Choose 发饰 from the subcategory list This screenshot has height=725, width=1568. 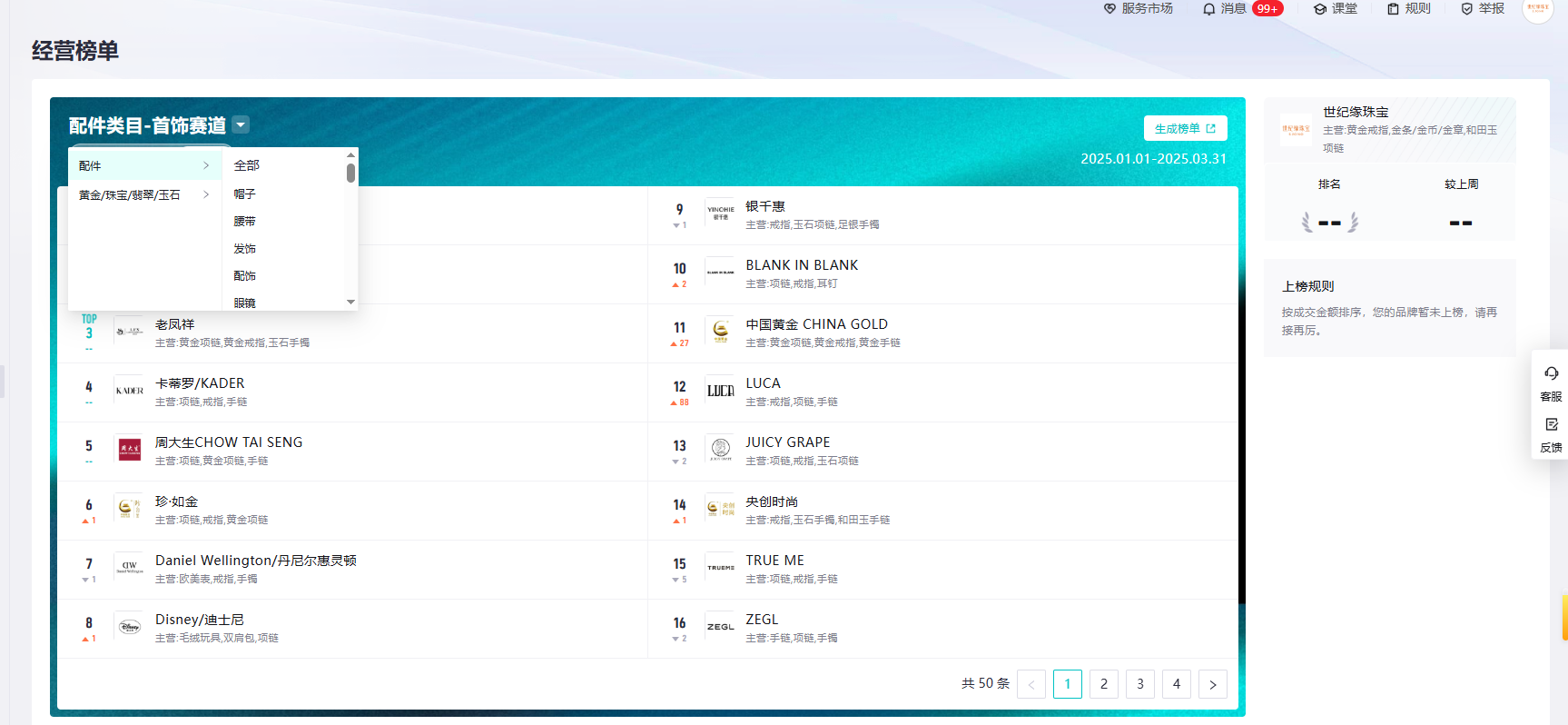245,249
